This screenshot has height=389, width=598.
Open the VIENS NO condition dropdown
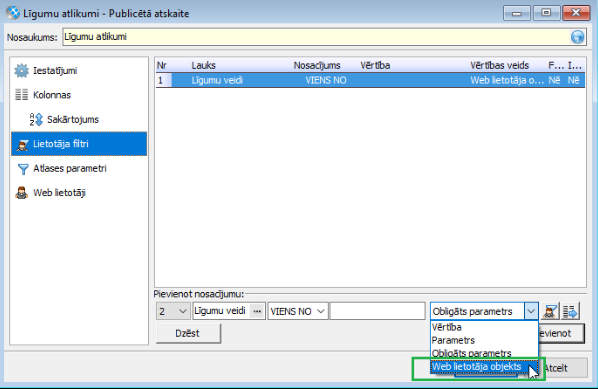297,311
